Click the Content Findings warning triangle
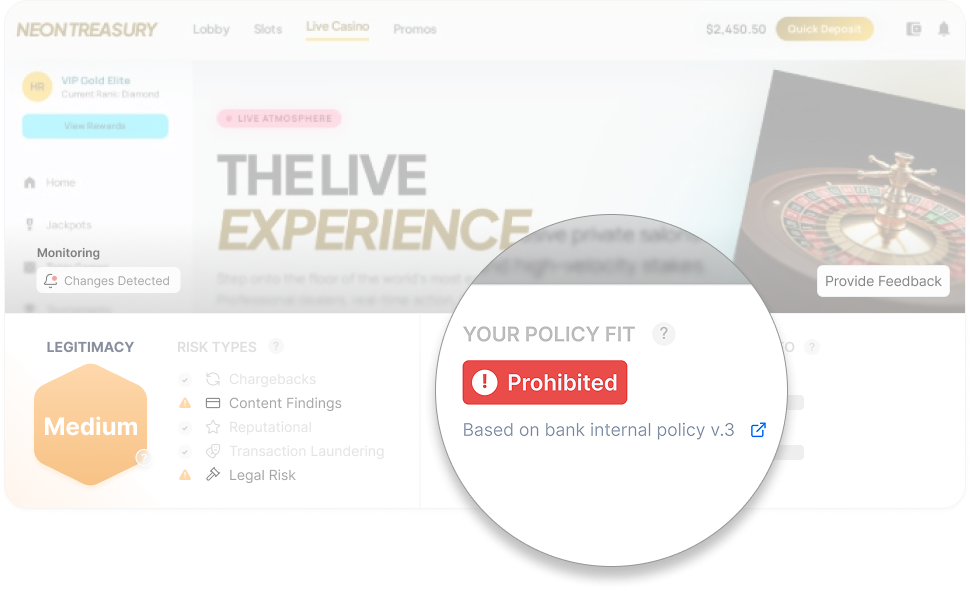The width and height of the screenshot is (970, 591). point(184,403)
